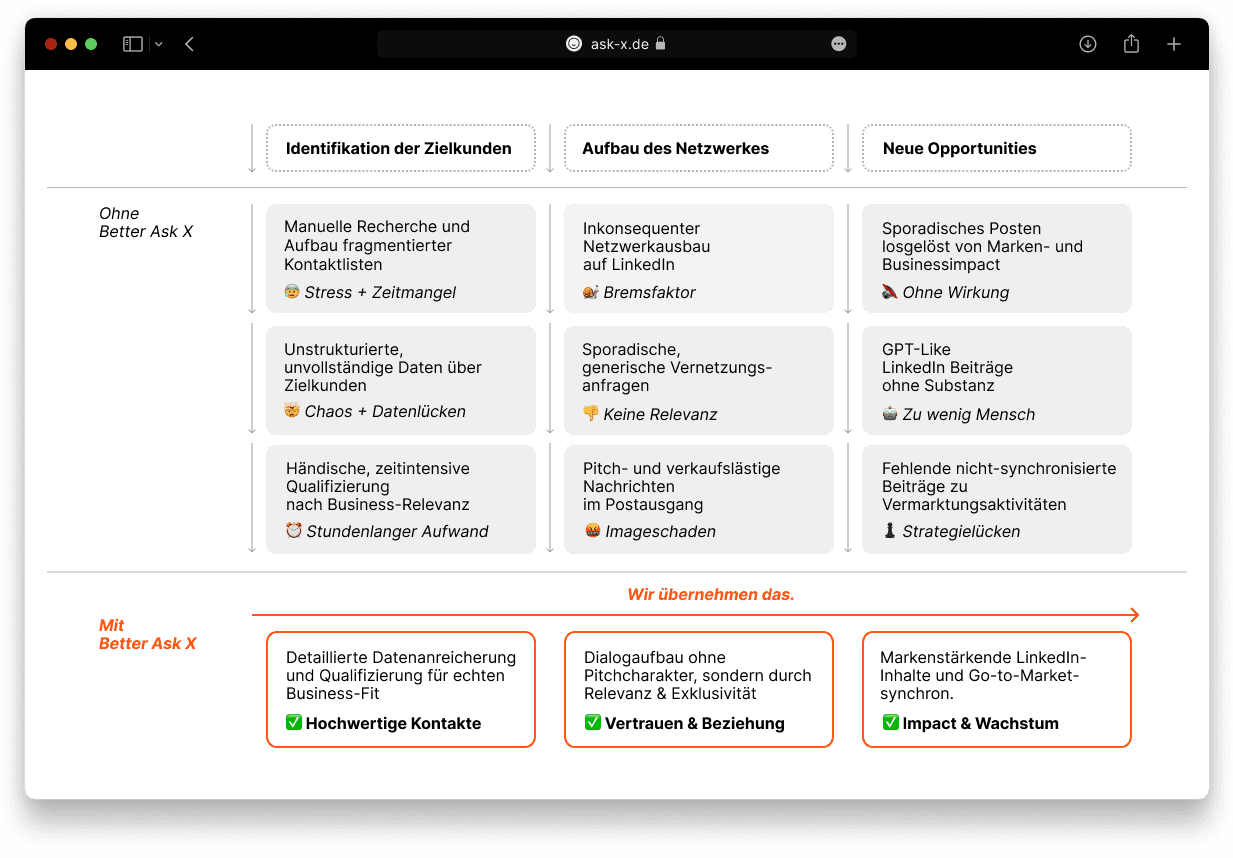Viewport: 1233px width, 858px height.
Task: Go back with the back arrow
Action: pyautogui.click(x=190, y=44)
